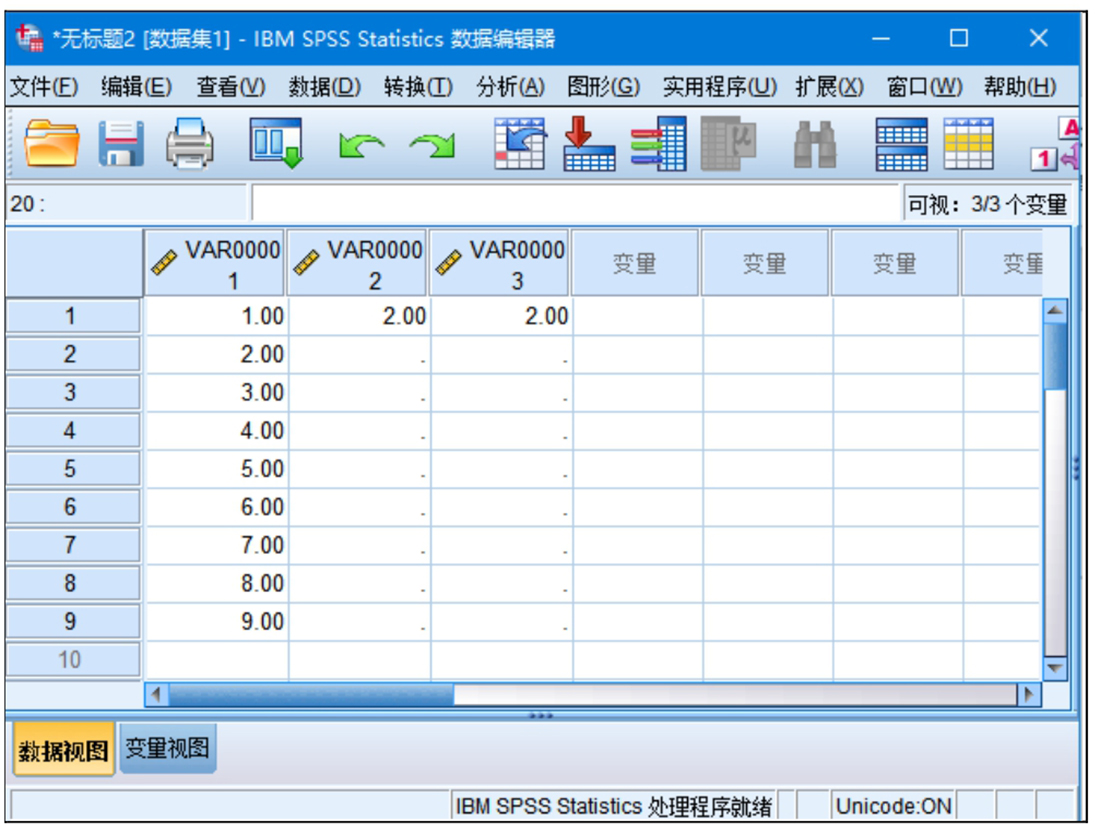This screenshot has height=833, width=1100.
Task: Select row 5 header
Action: 71,469
